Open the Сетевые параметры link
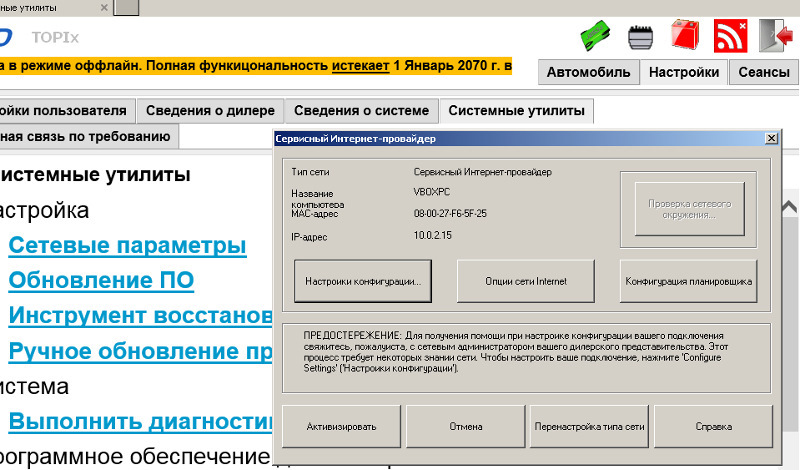800x470 pixels. coord(128,245)
